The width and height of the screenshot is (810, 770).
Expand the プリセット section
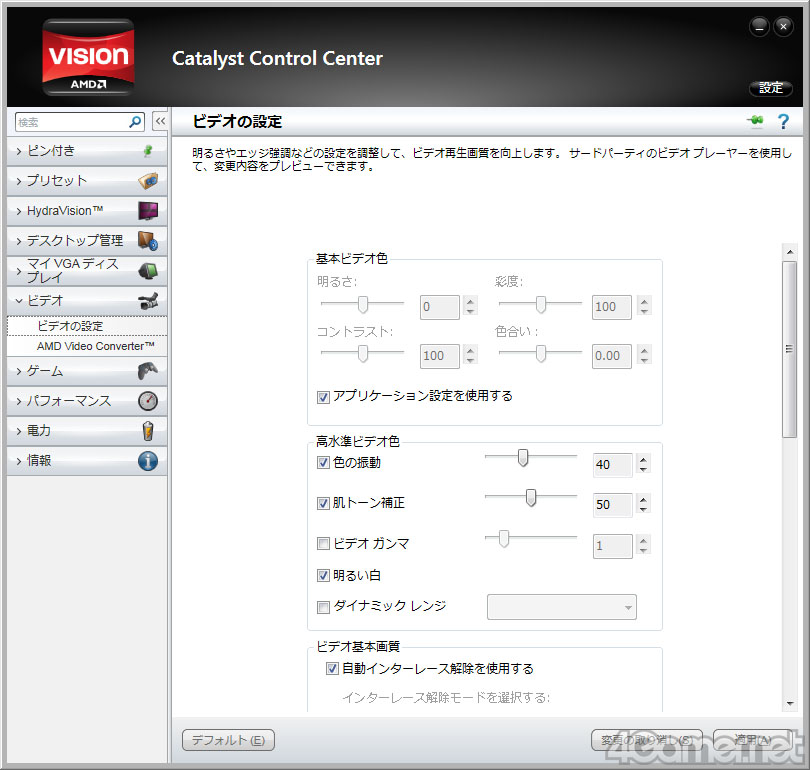(87, 181)
